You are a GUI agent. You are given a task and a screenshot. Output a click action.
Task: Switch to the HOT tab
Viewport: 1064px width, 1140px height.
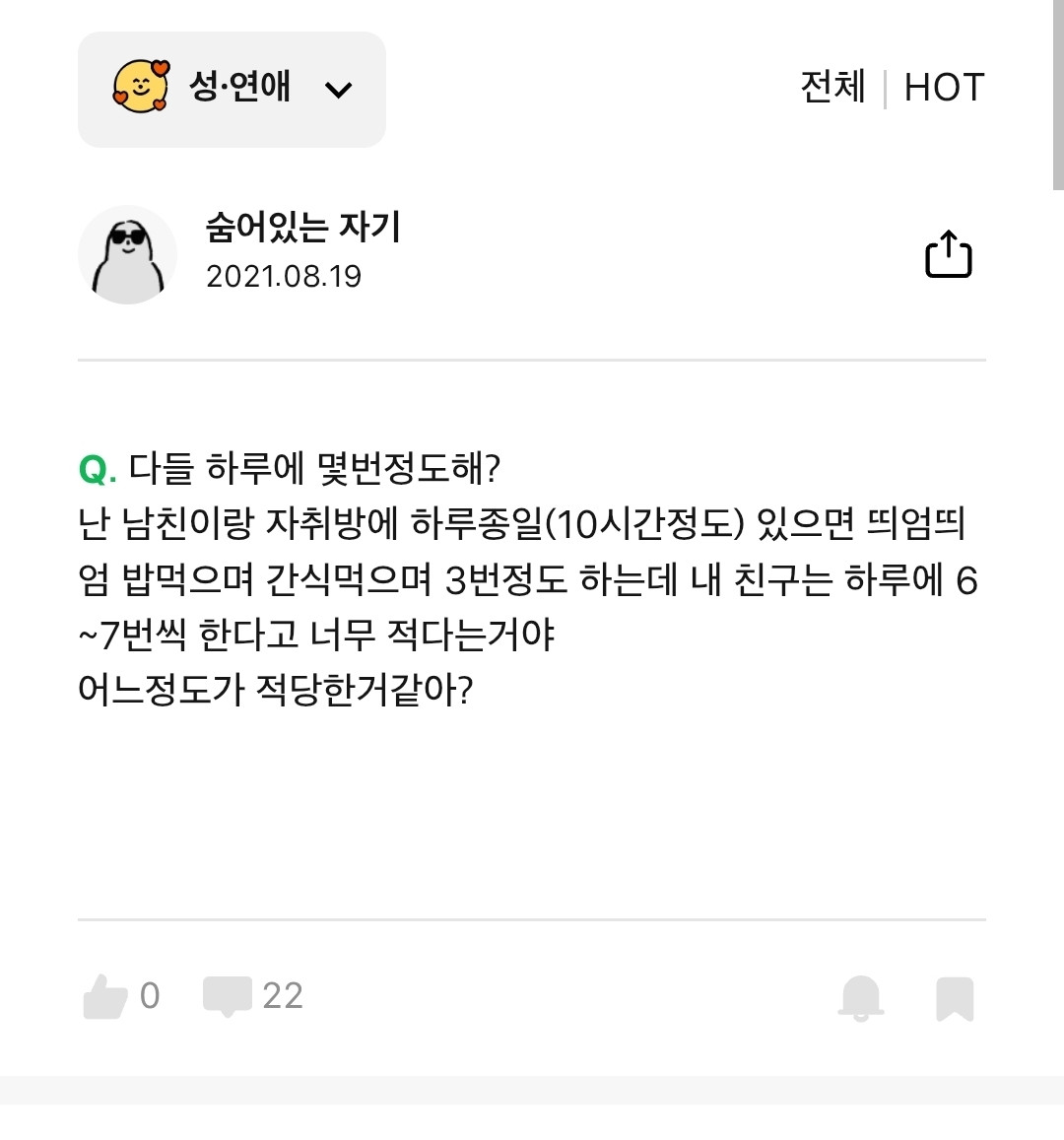tap(944, 88)
